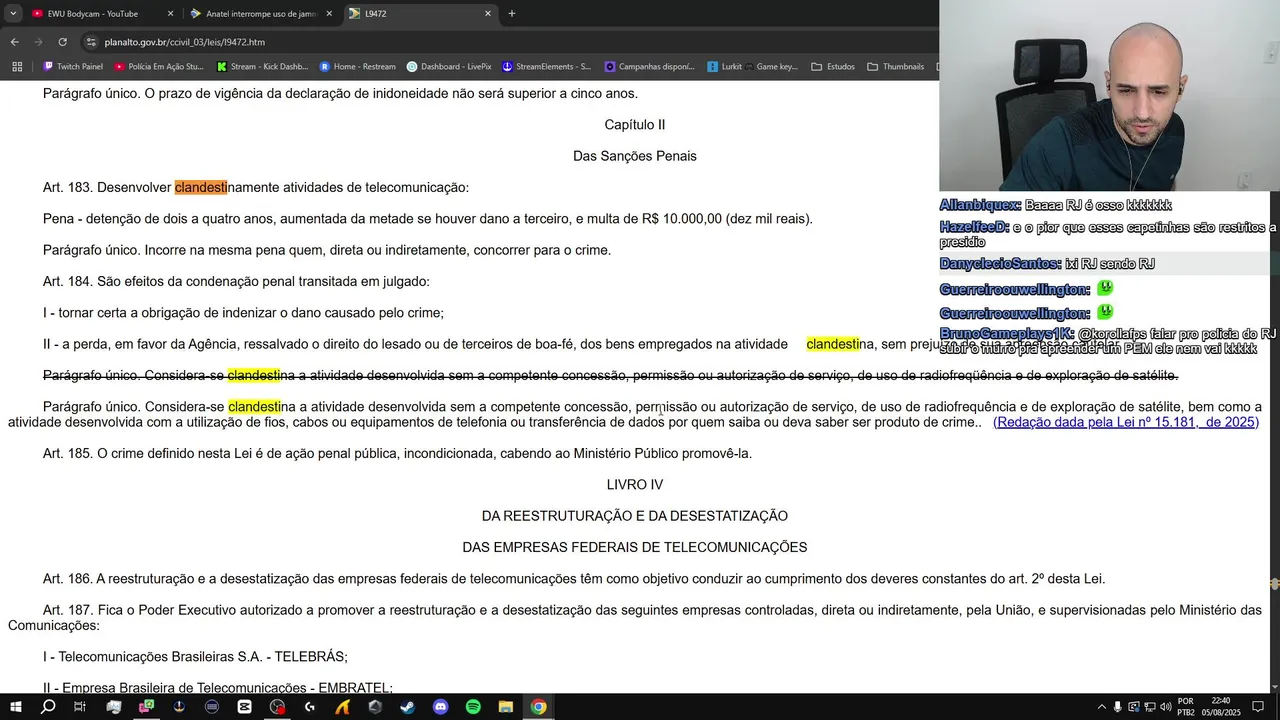Close the EWU Bodycam YouTube tab
The height and width of the screenshot is (720, 1280).
(170, 14)
